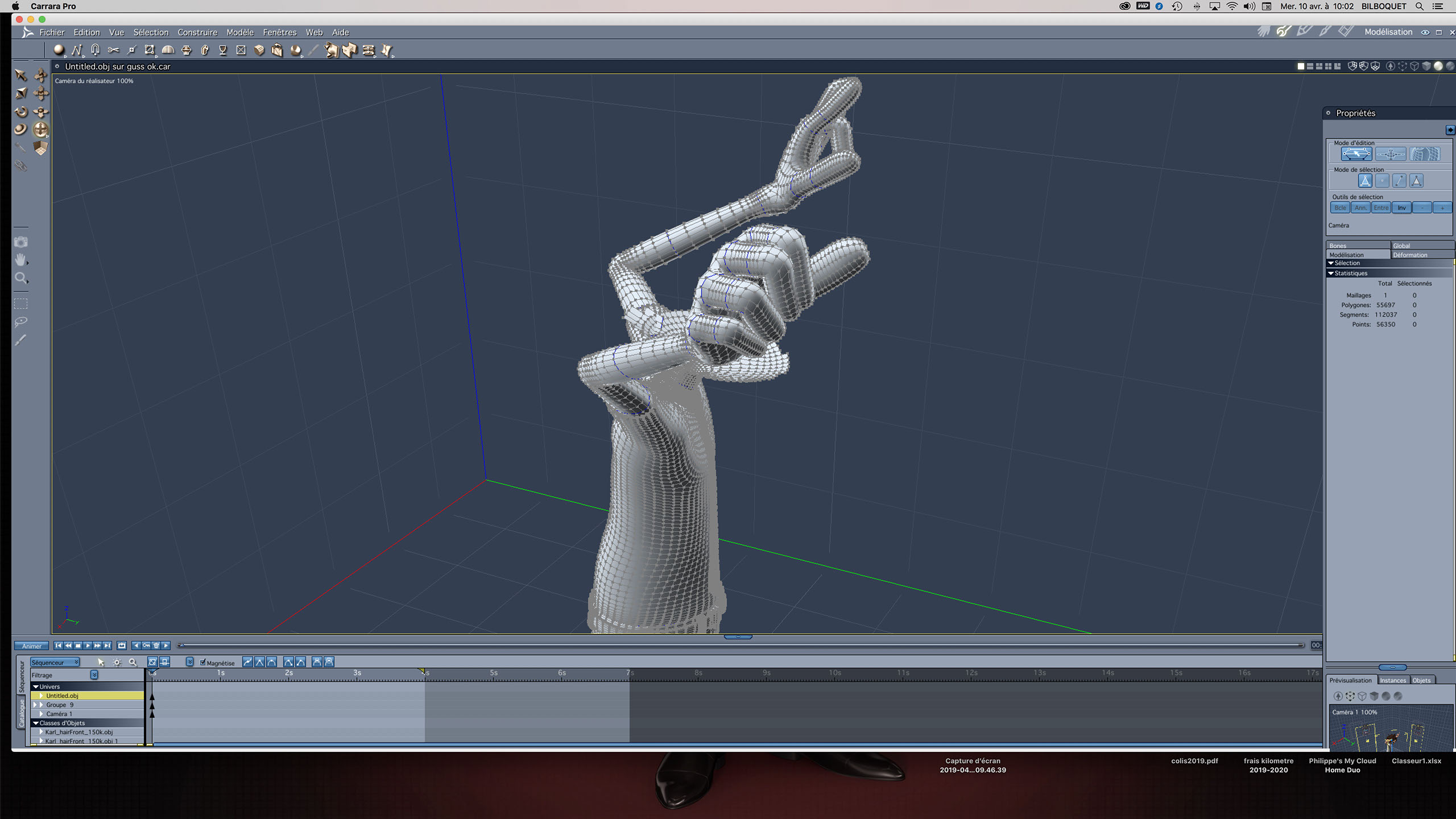Collapse the Univers tree group
Viewport: 1456px width, 819px height.
pyautogui.click(x=36, y=686)
